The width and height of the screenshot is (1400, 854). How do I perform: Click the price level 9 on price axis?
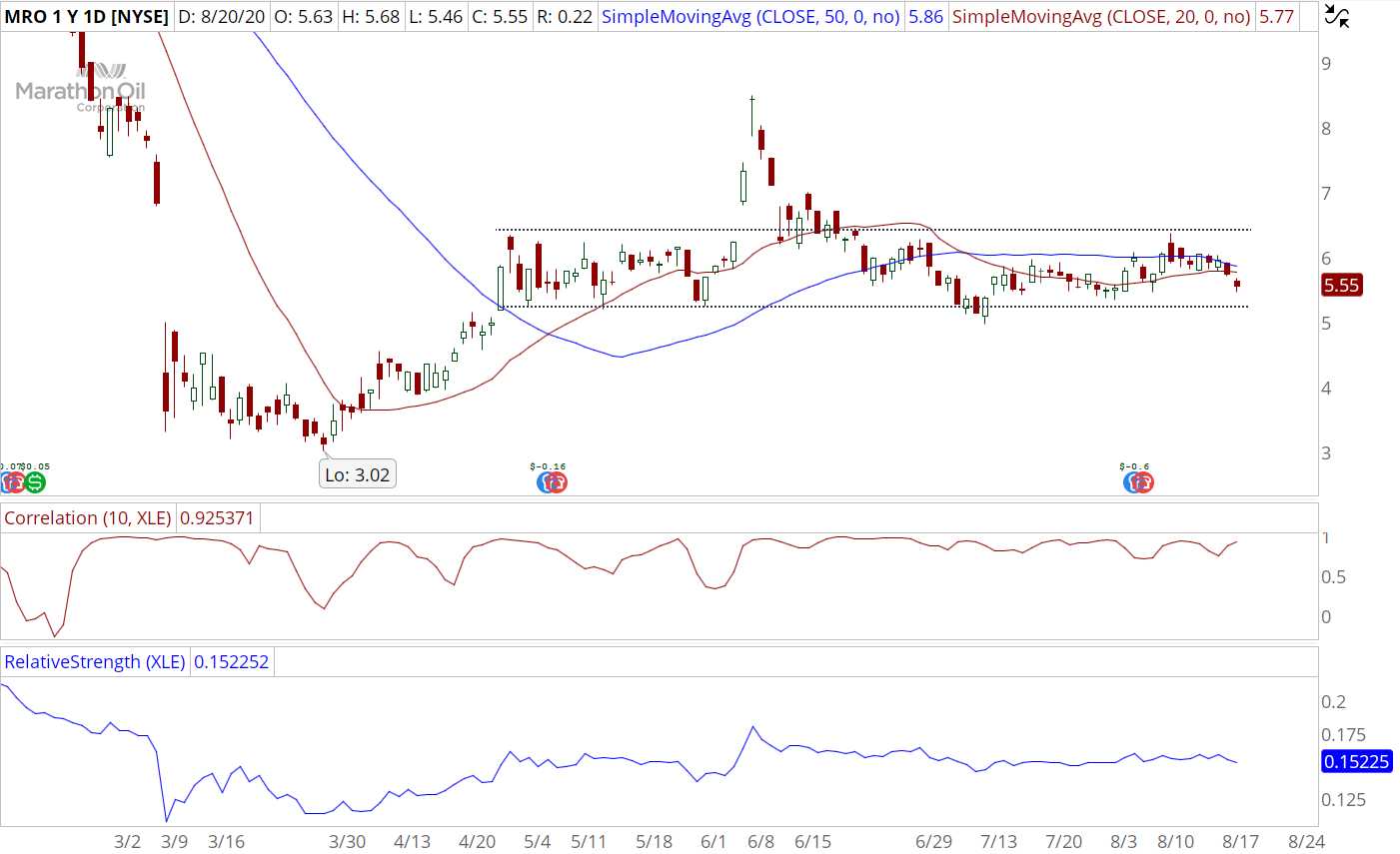coord(1326,64)
